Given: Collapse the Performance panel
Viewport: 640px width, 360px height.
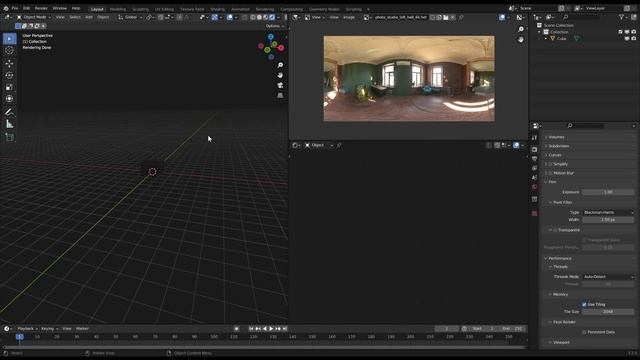Looking at the screenshot, I should point(559,258).
